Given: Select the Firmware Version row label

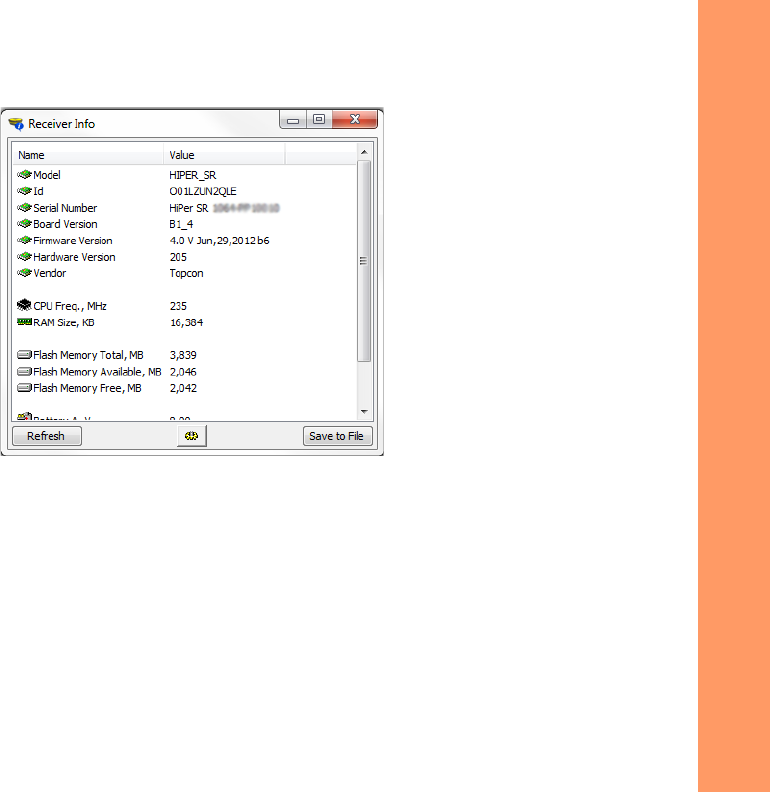Looking at the screenshot, I should [x=73, y=240].
